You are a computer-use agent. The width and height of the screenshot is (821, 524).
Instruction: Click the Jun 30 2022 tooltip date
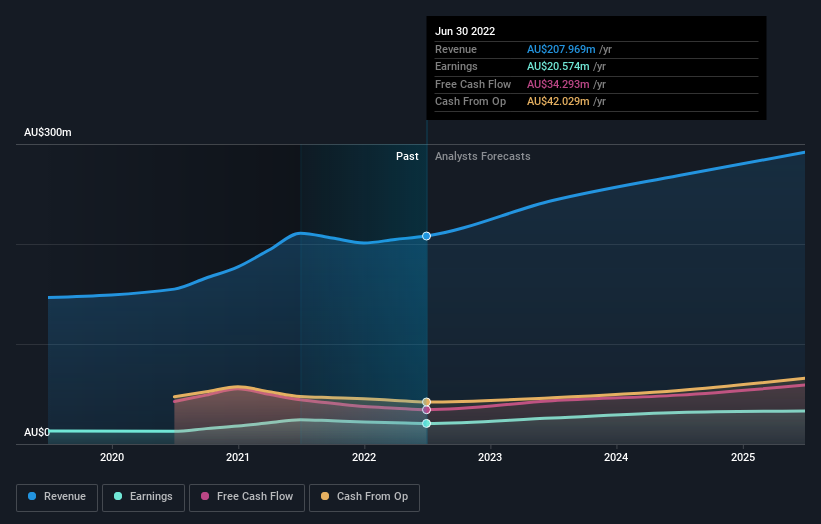(465, 31)
